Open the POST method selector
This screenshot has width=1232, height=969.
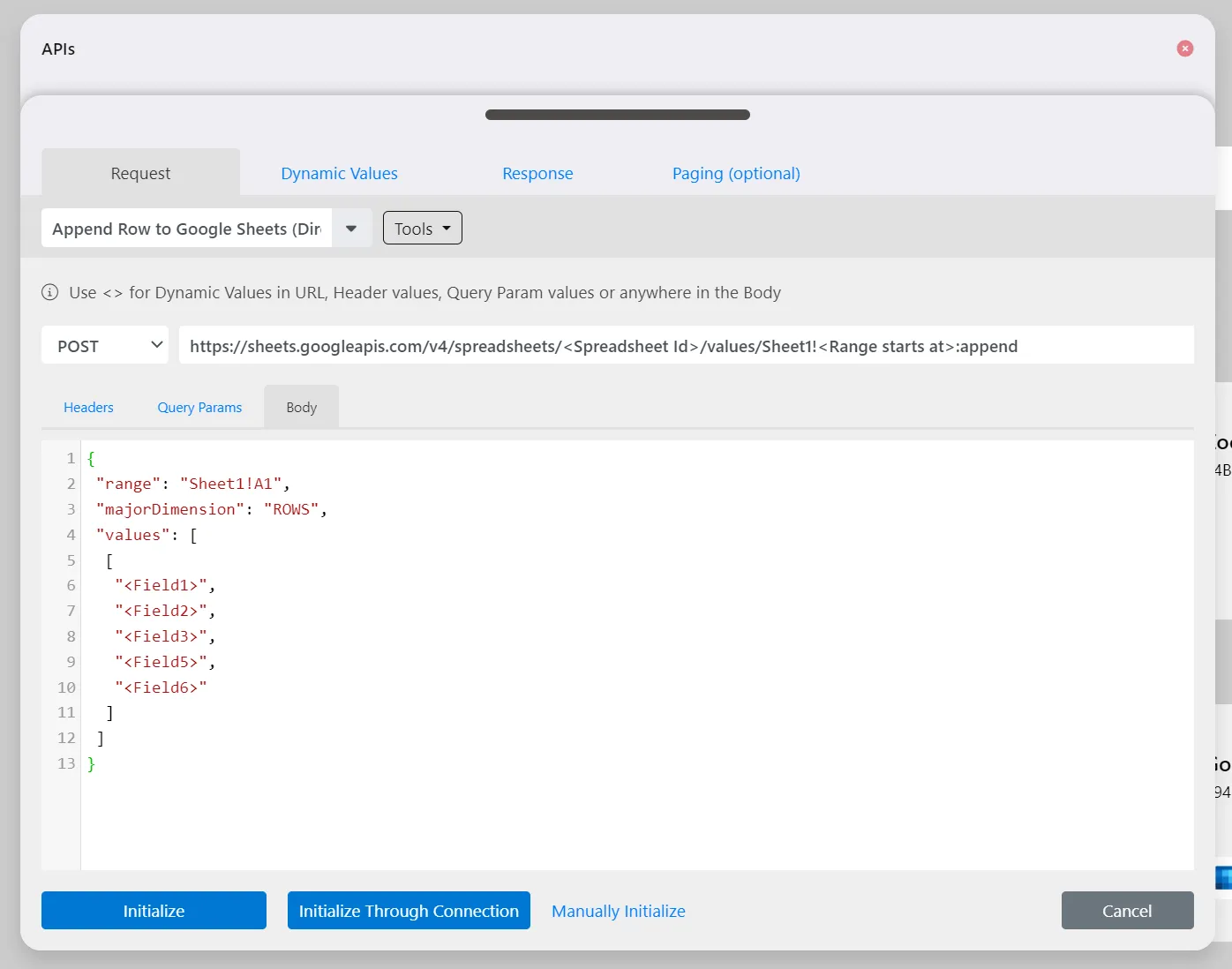(105, 345)
